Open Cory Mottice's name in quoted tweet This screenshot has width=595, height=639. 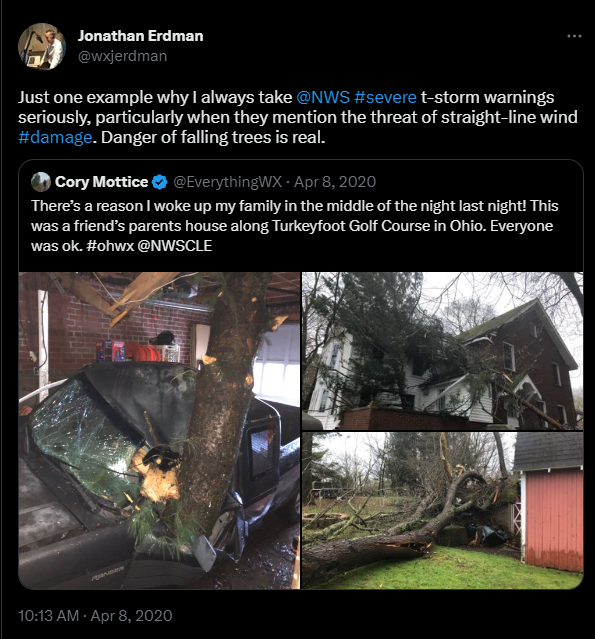pyautogui.click(x=101, y=182)
